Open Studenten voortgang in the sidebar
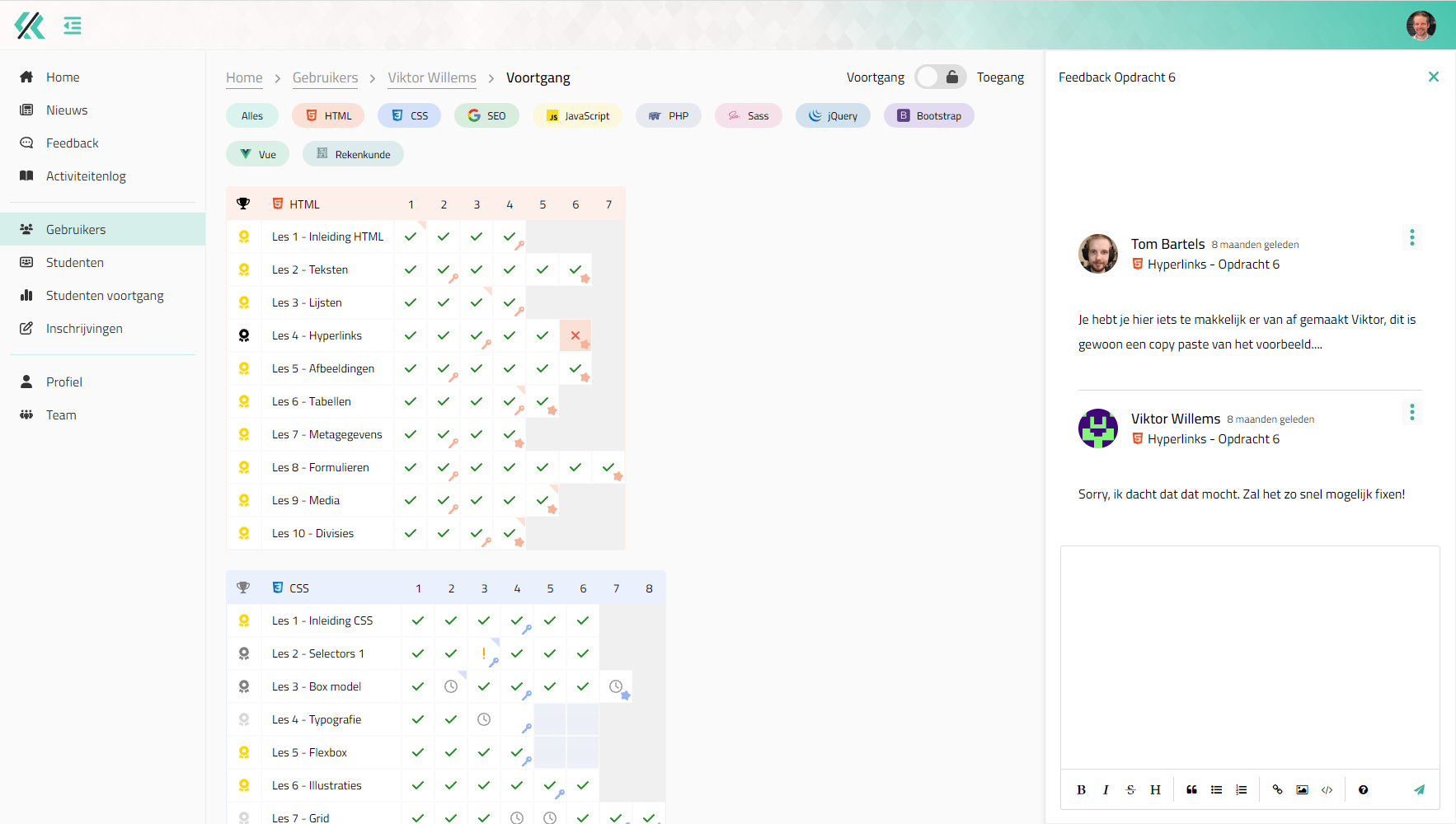This screenshot has width=1456, height=824. click(x=105, y=296)
